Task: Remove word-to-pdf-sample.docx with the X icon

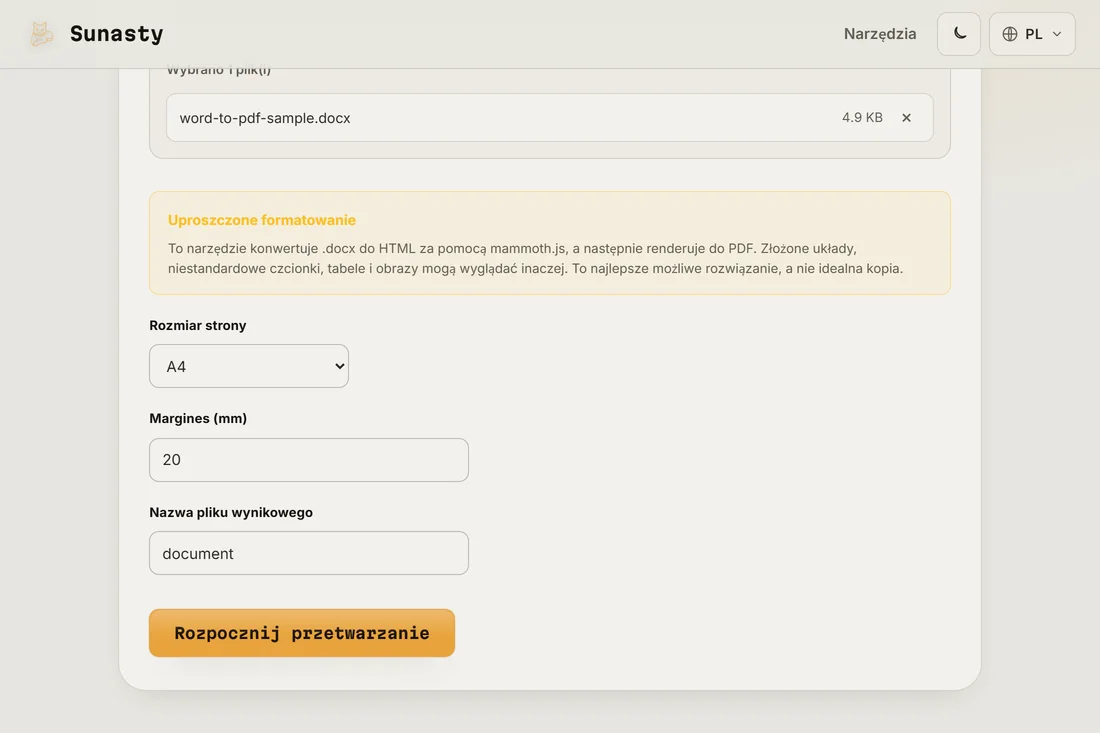Action: [906, 118]
